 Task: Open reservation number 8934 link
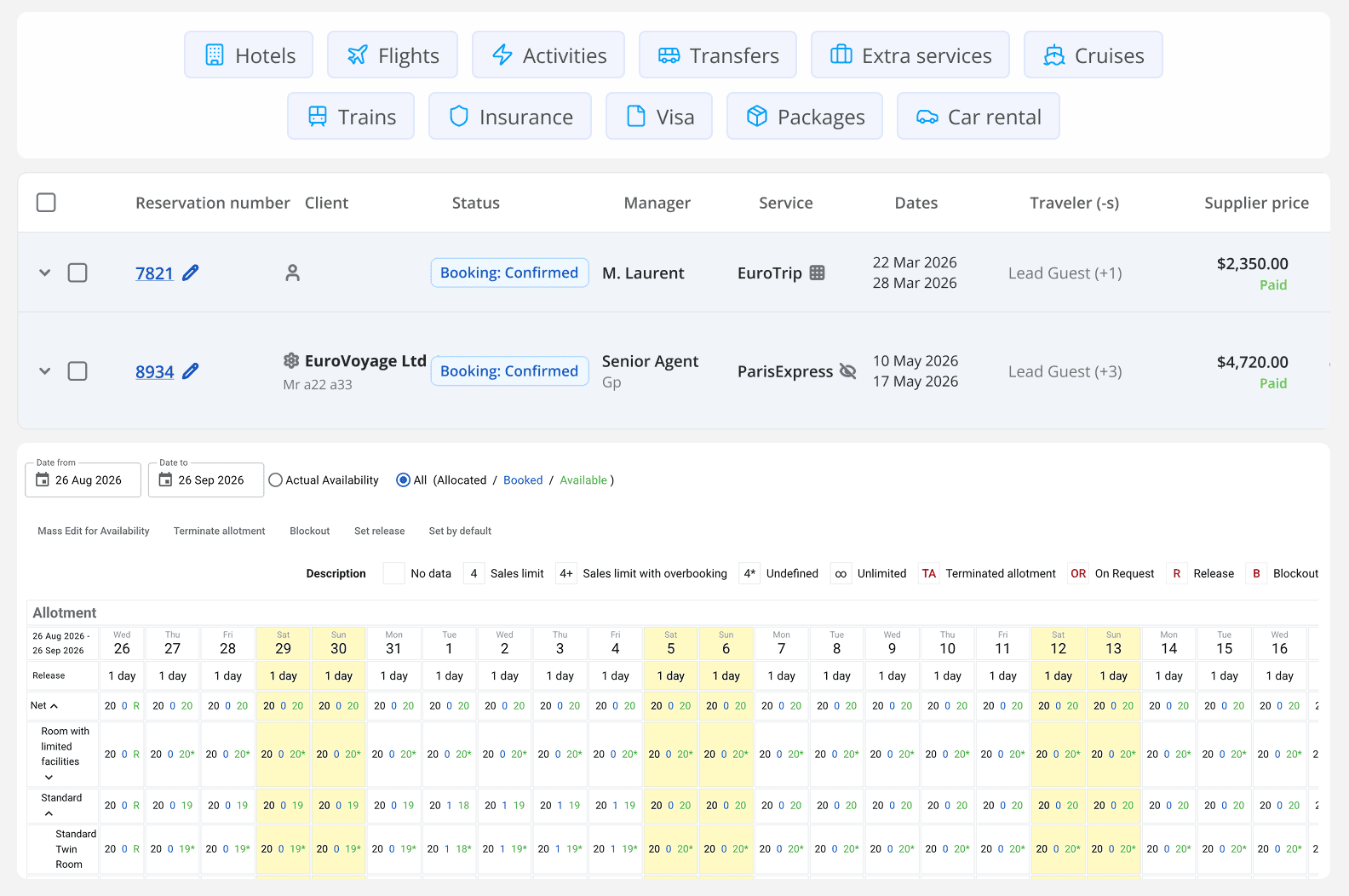pyautogui.click(x=154, y=372)
